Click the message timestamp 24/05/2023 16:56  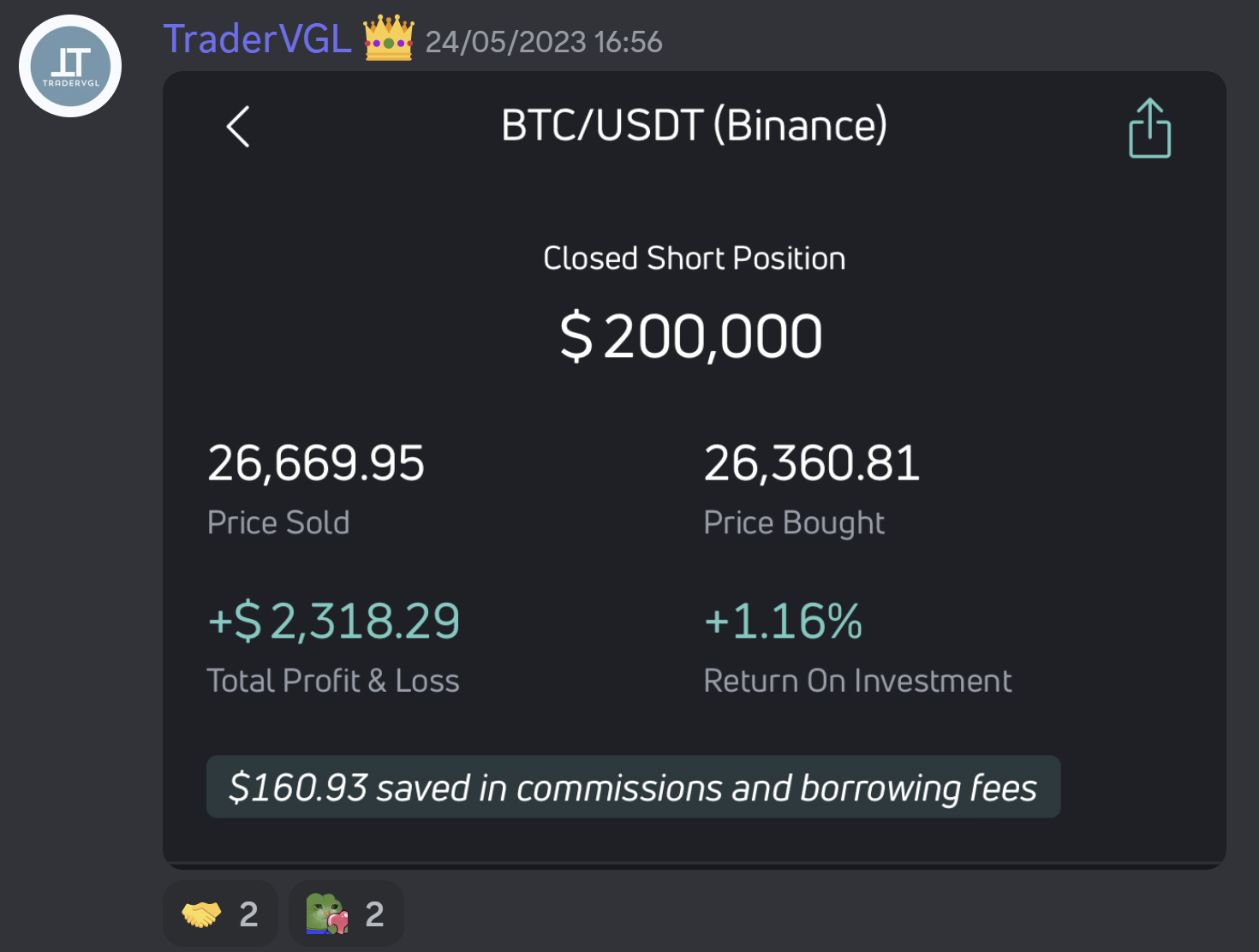544,42
